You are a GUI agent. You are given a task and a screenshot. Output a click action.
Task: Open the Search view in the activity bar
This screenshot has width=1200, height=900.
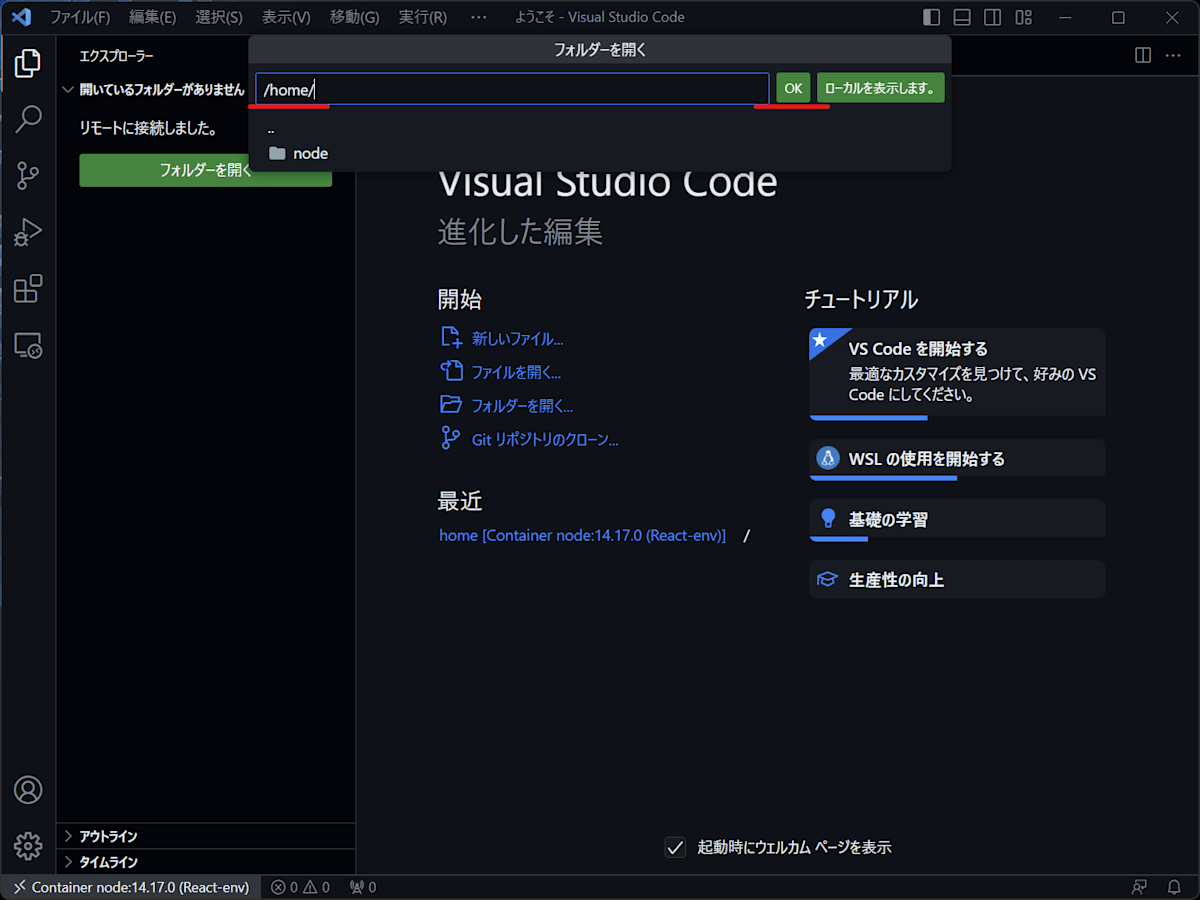tap(27, 119)
